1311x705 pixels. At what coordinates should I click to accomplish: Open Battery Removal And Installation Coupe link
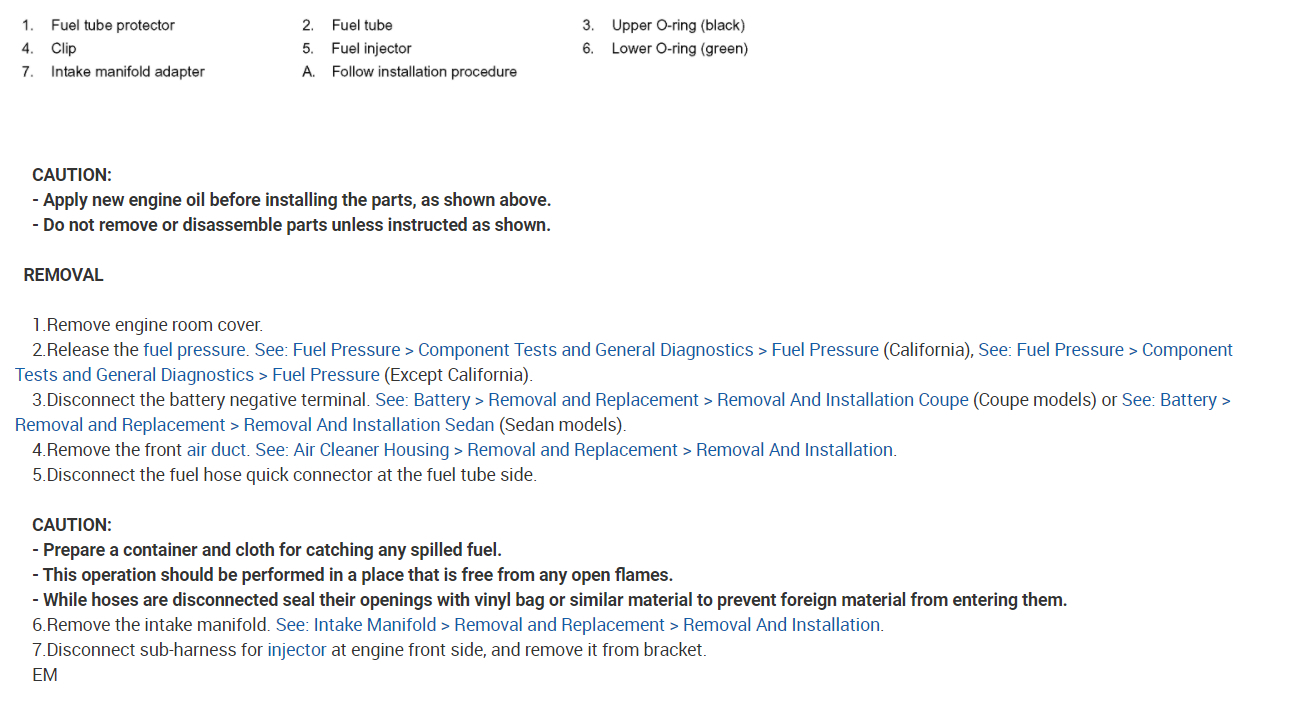coord(672,400)
